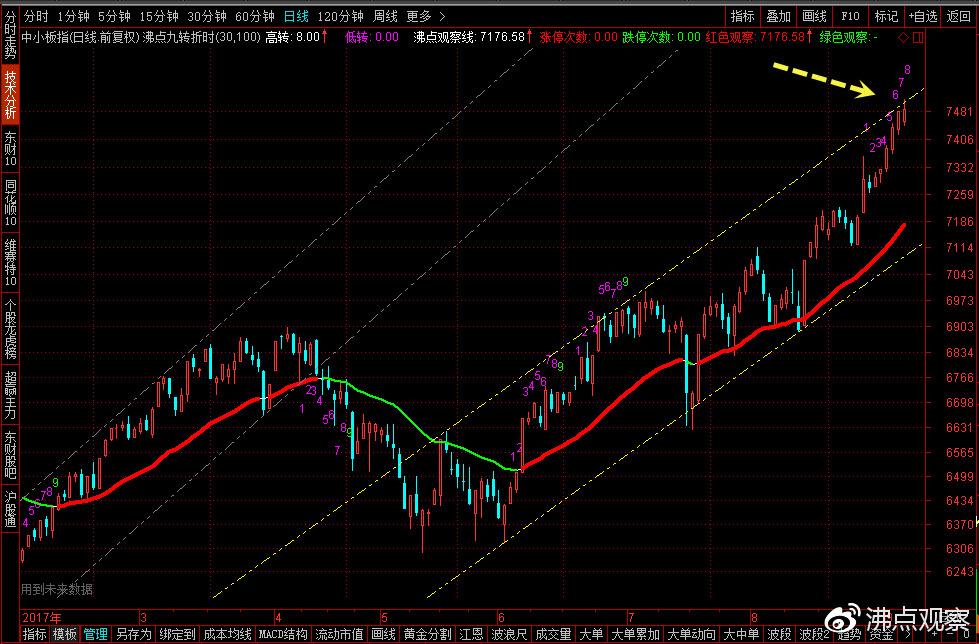Switch to the 周线 weekly chart
Image resolution: width=979 pixels, height=644 pixels.
pos(385,16)
